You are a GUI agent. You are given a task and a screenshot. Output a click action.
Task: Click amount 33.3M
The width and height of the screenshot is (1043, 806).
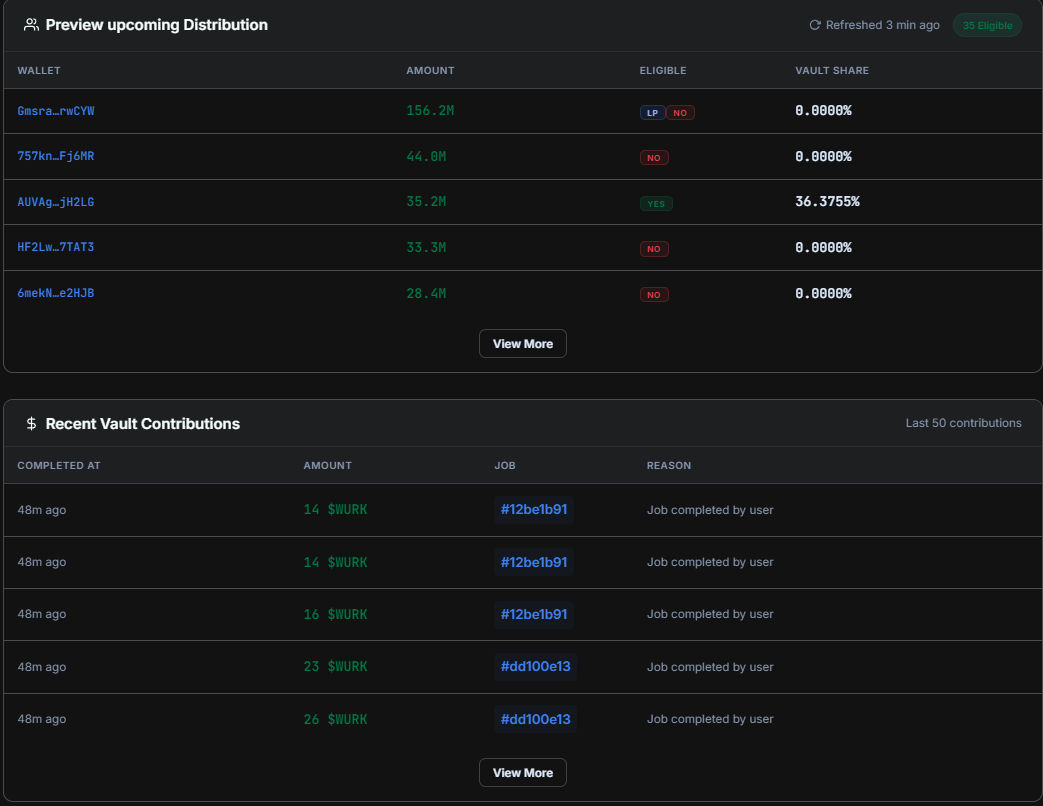tap(426, 247)
